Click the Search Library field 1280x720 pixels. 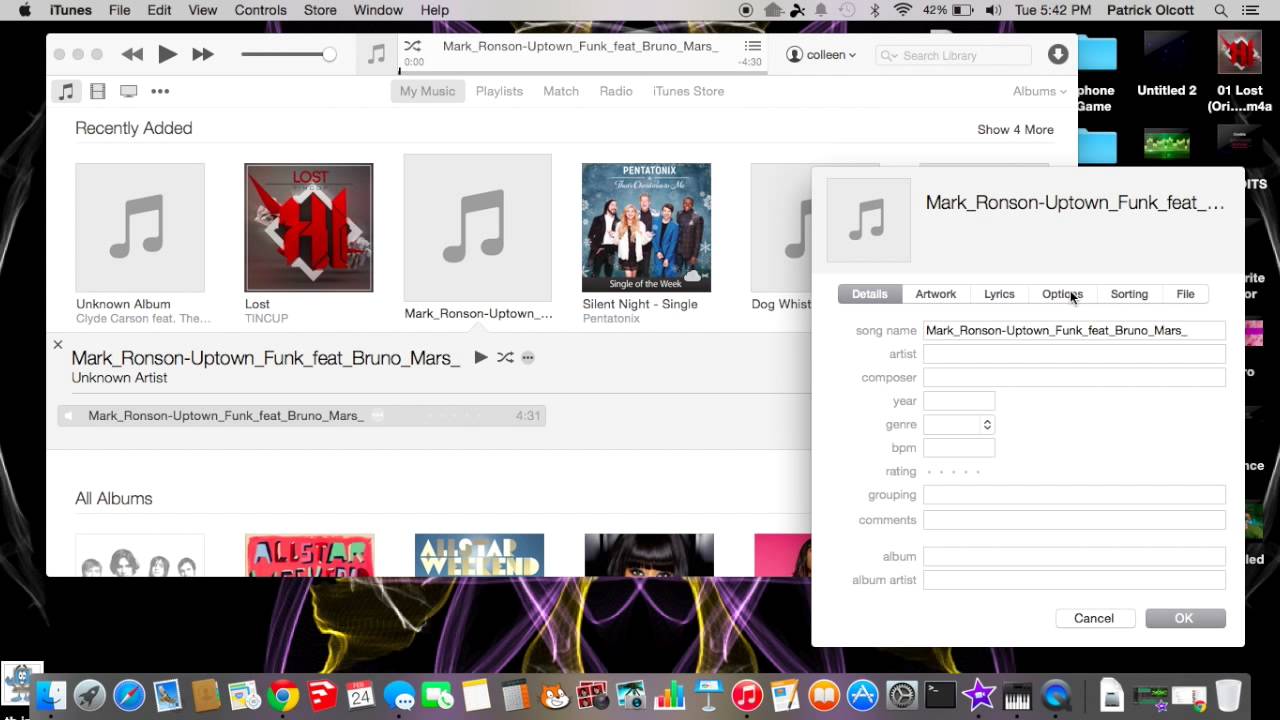(955, 55)
